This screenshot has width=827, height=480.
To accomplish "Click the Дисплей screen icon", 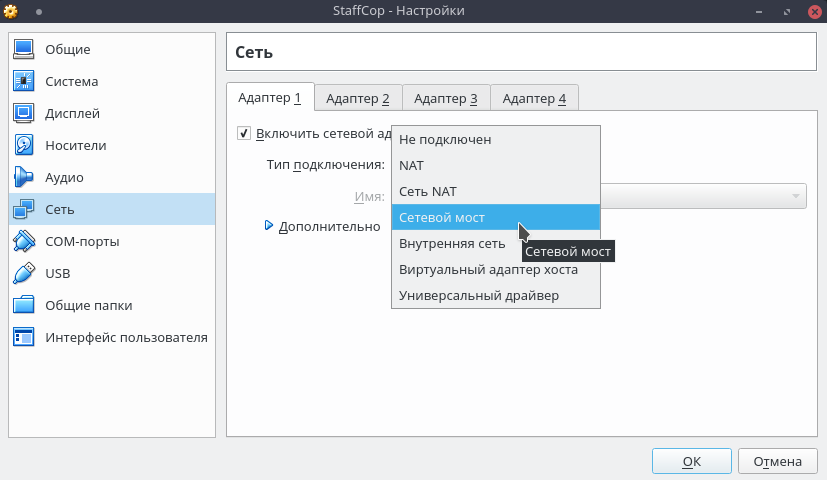I will point(24,113).
